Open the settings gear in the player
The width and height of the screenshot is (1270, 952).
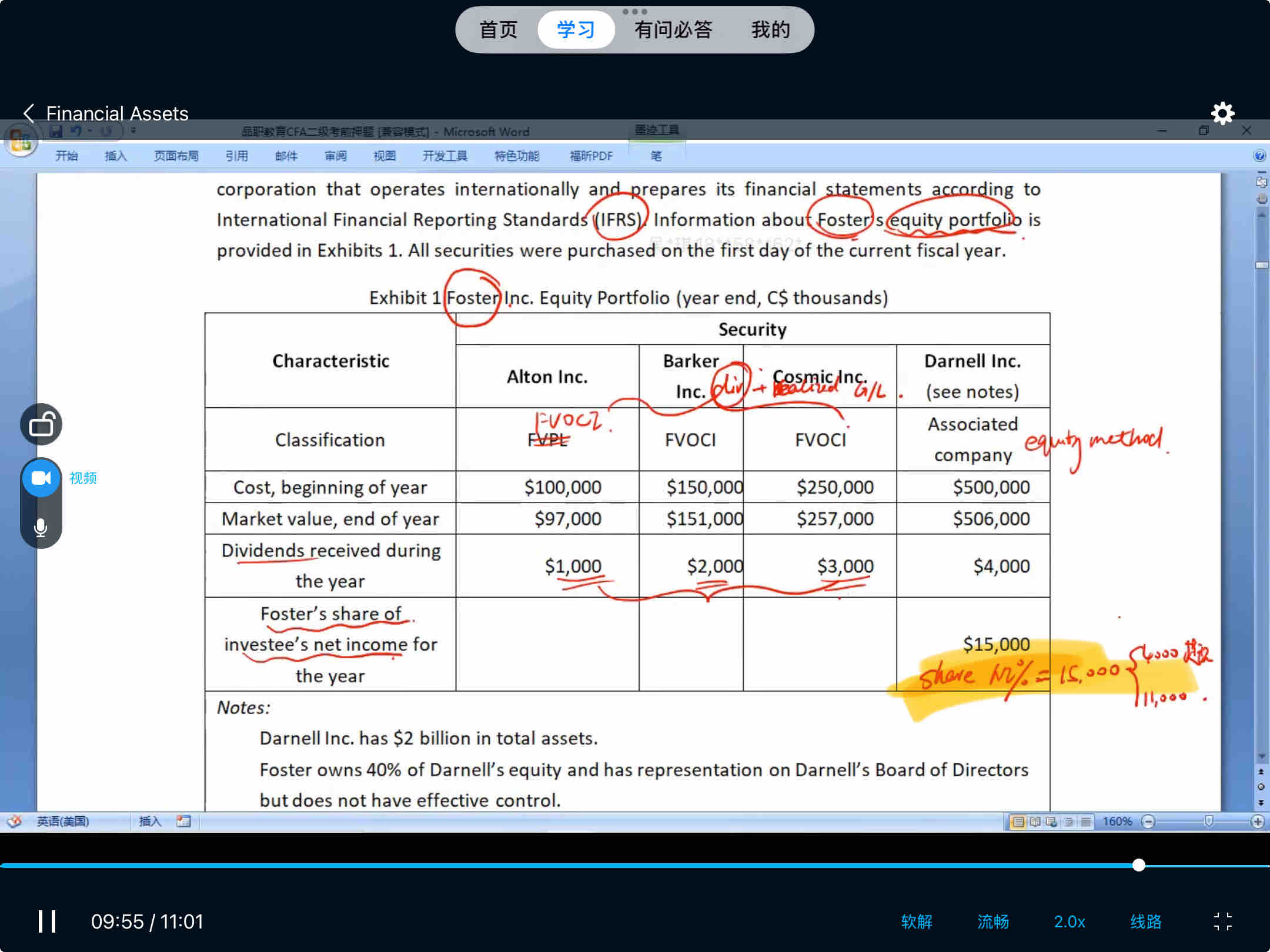1222,113
